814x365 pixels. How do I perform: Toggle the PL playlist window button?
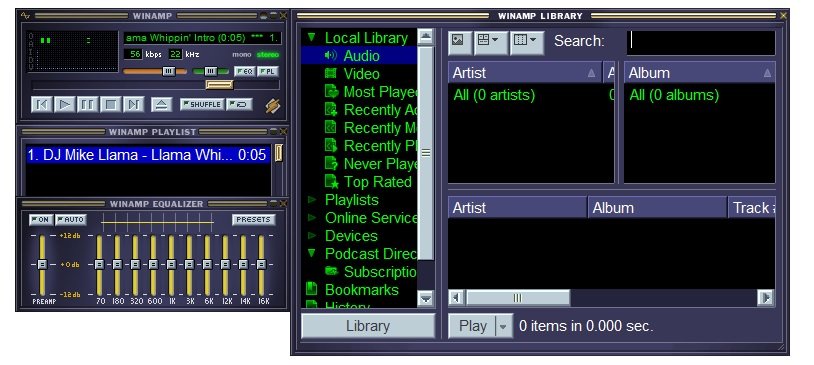point(268,71)
